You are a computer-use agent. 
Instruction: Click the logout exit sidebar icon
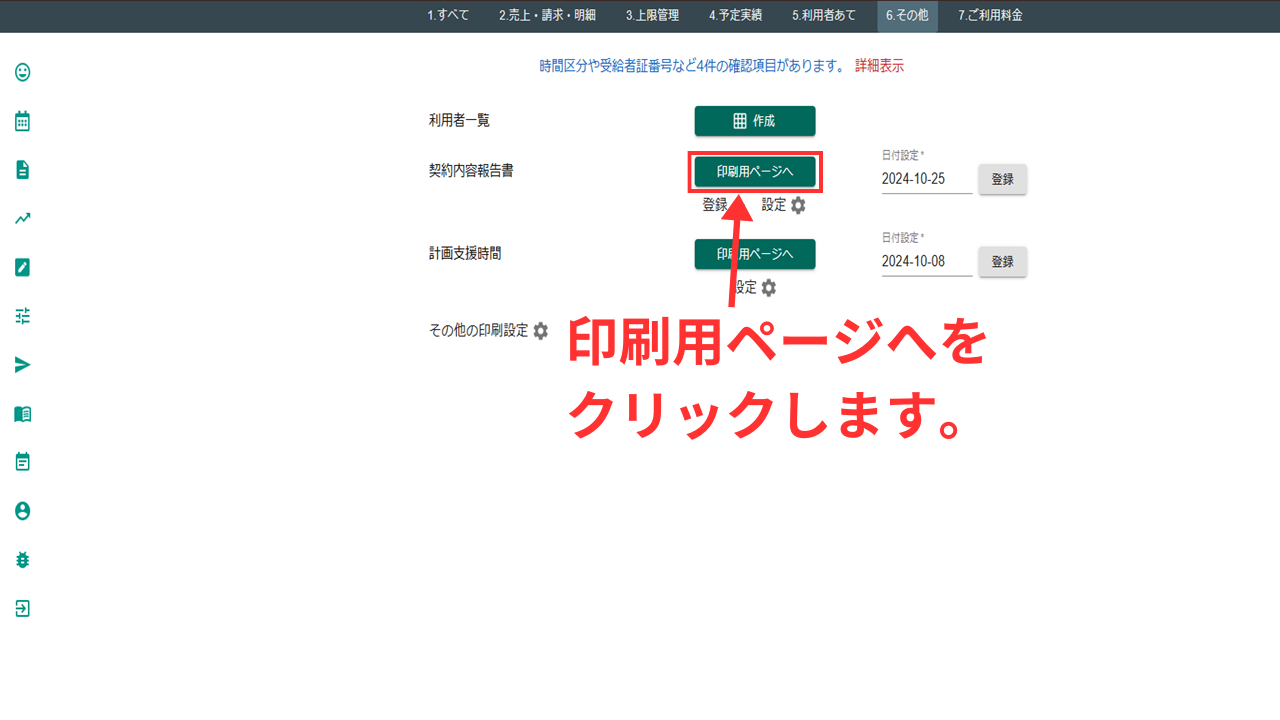(22, 608)
